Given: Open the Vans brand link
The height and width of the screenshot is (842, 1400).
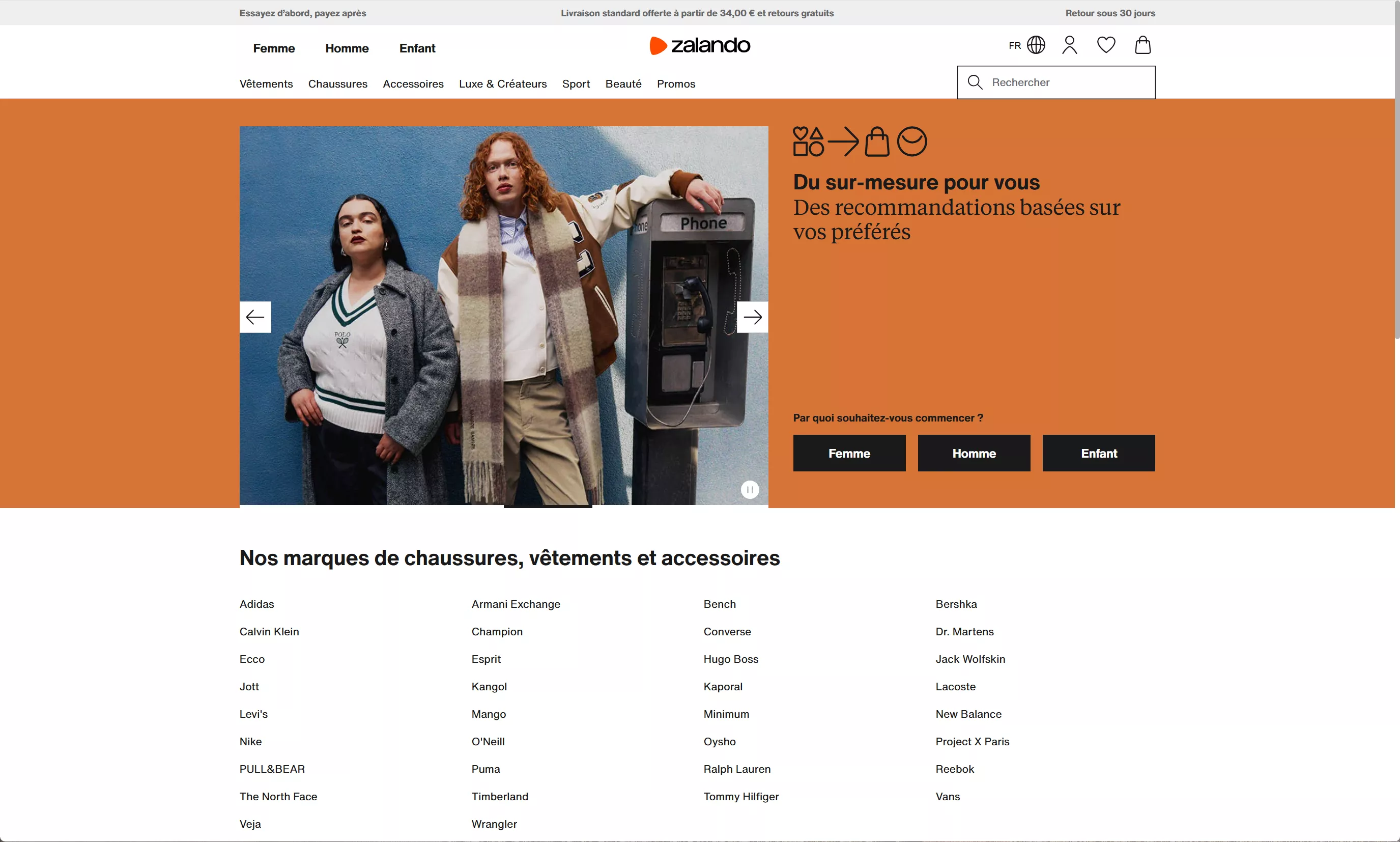Looking at the screenshot, I should click(948, 797).
